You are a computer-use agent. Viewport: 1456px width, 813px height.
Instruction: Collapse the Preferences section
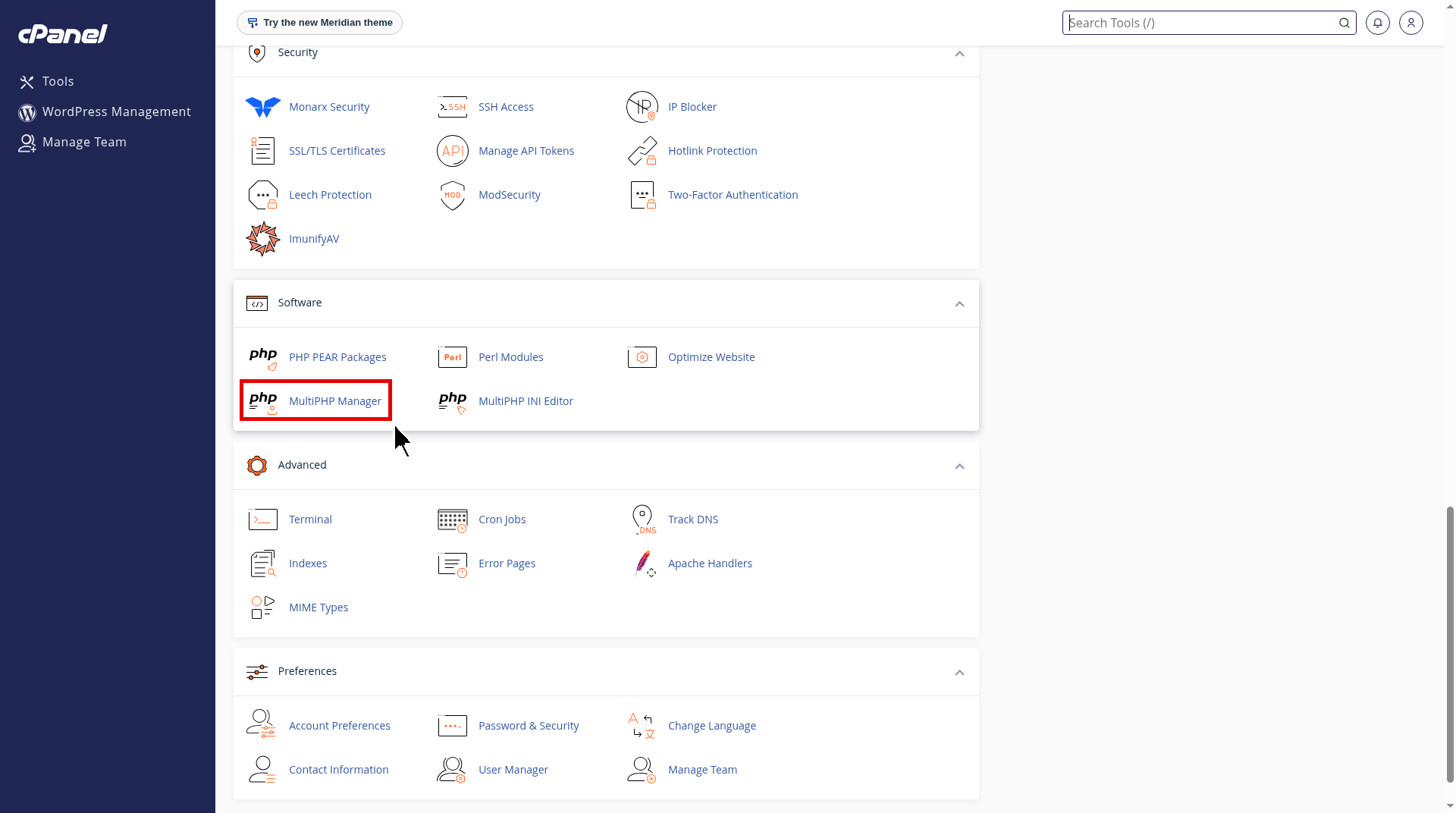click(x=959, y=673)
